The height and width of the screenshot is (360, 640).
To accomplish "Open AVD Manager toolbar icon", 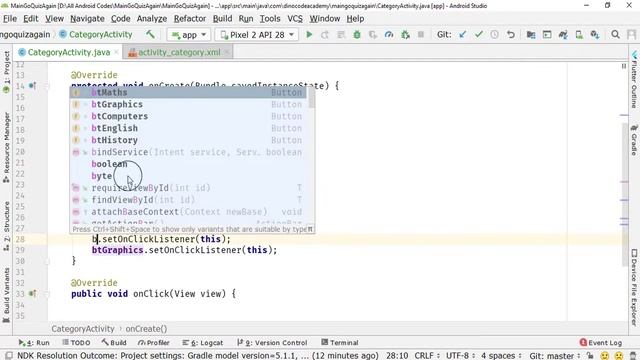I will tap(579, 35).
